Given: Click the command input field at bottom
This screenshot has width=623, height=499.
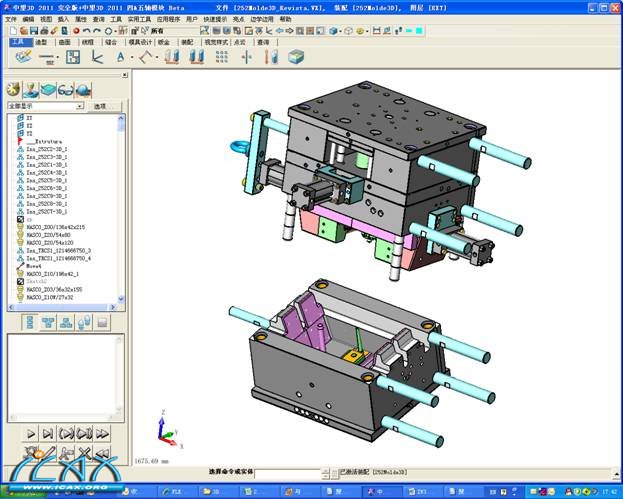Looking at the screenshot, I should [x=288, y=471].
